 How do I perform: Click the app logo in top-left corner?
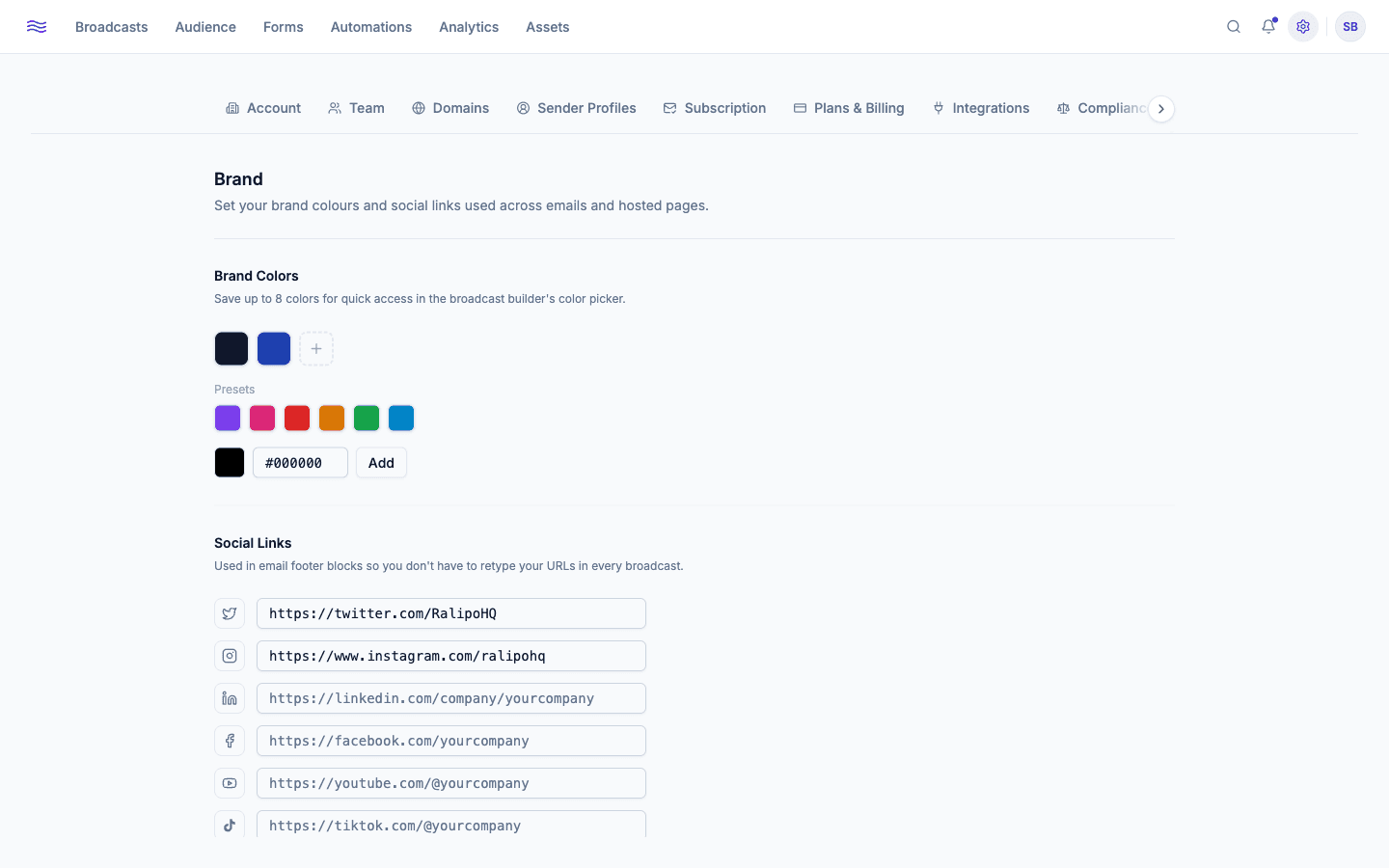pyautogui.click(x=37, y=27)
